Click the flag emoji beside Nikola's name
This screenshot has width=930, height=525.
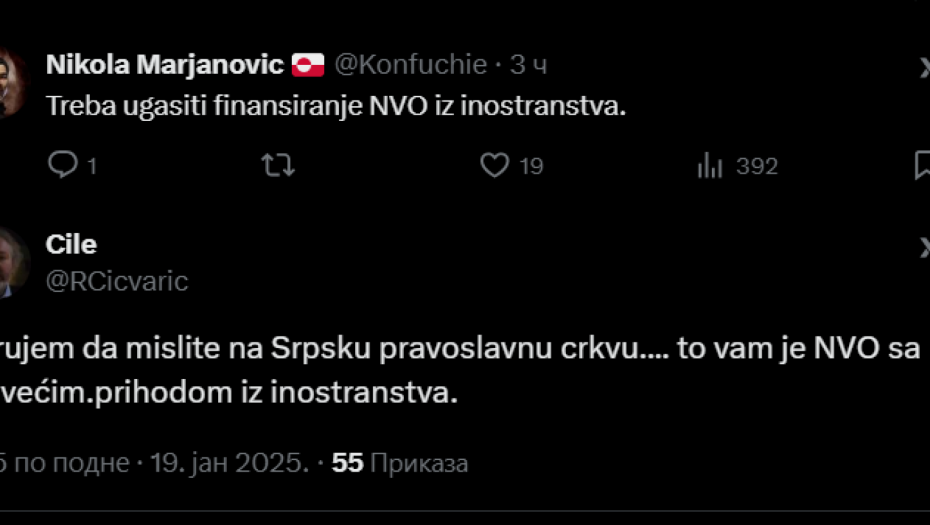307,66
